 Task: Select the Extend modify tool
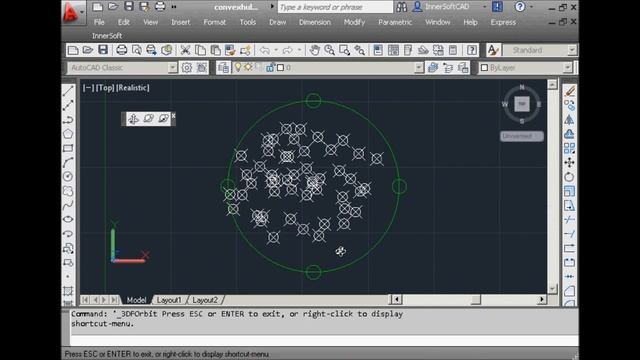click(569, 234)
